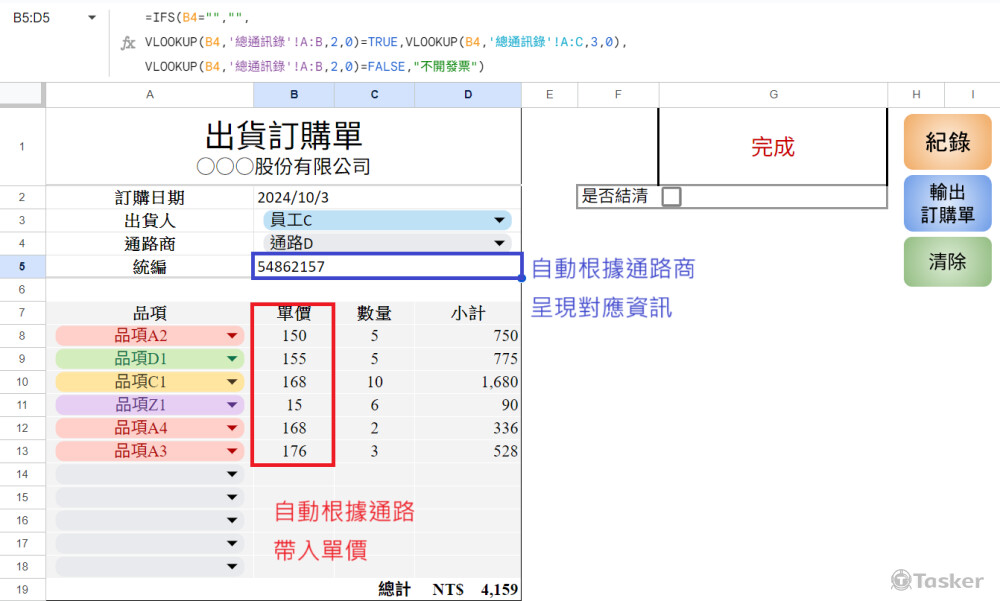This screenshot has height=601, width=1000.
Task: Select the 統編 cell containing 54862157
Action: coord(387,265)
